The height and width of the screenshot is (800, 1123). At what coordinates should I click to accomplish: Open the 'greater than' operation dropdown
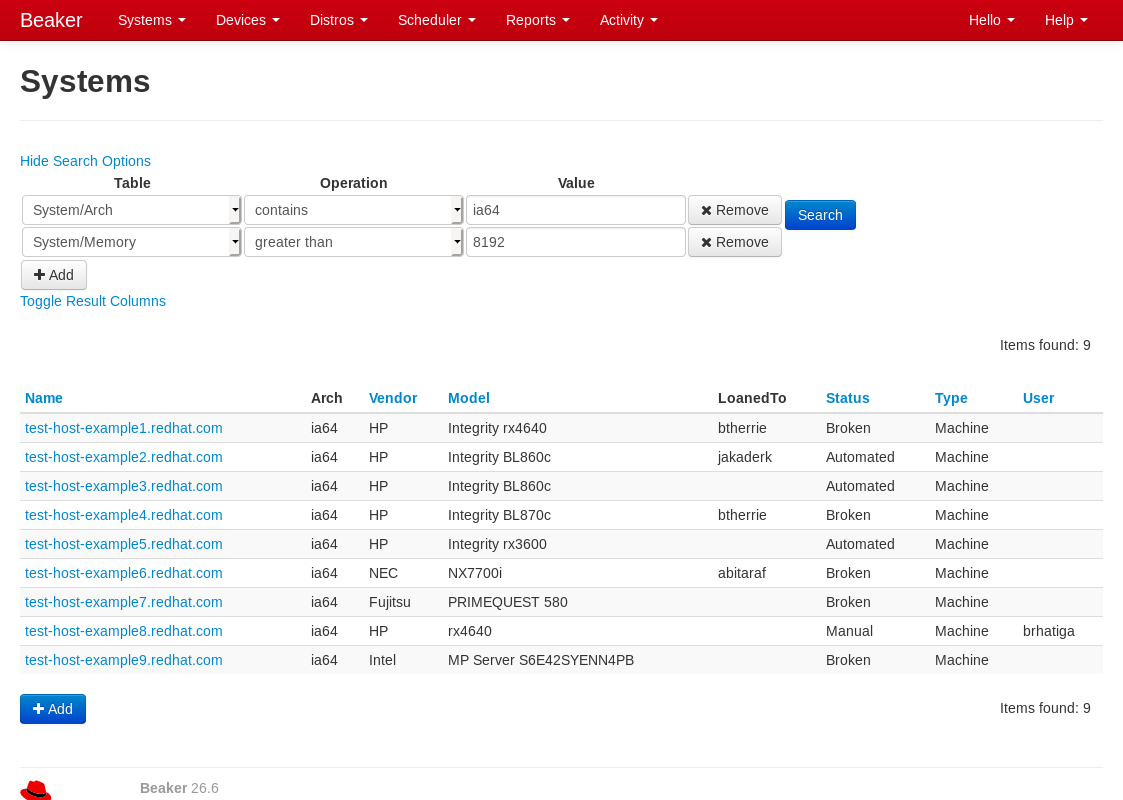[x=353, y=242]
